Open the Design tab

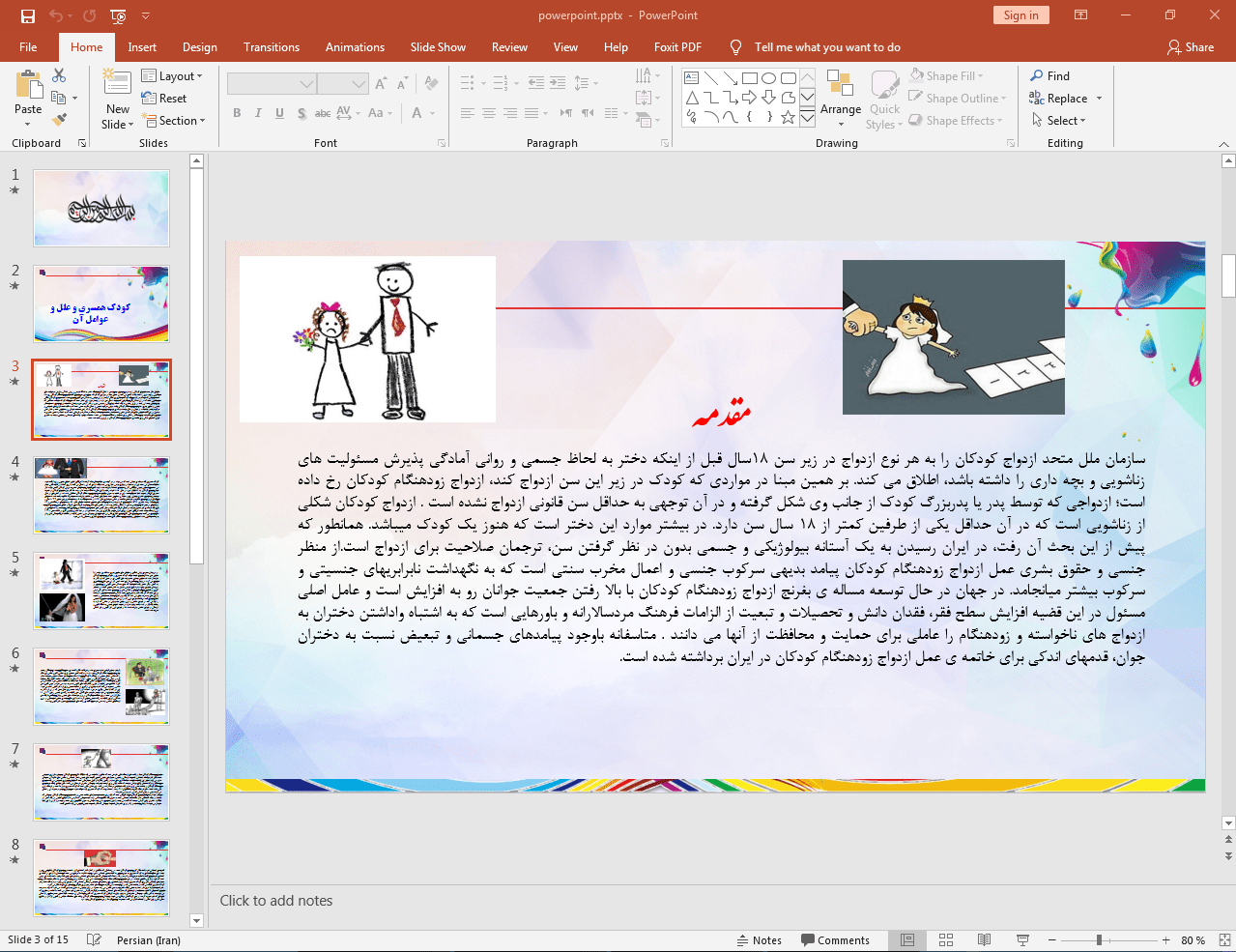200,47
